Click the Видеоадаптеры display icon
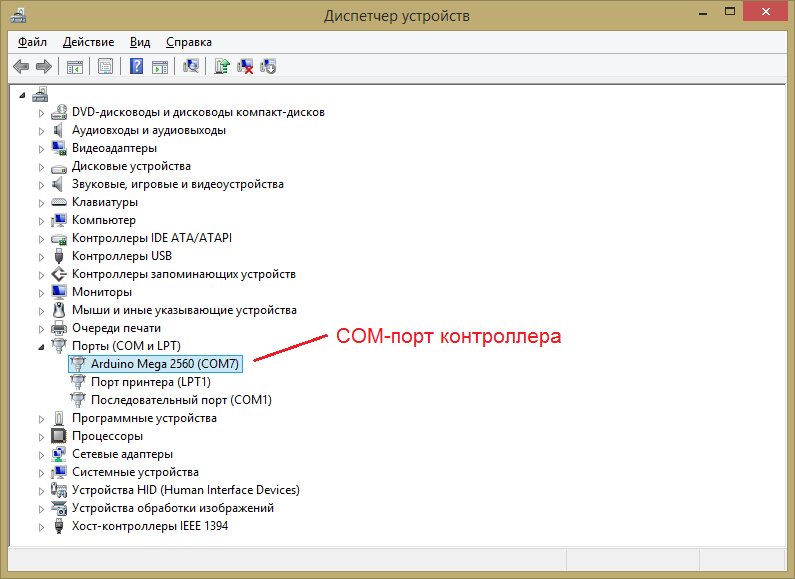This screenshot has height=579, width=795. (x=59, y=148)
